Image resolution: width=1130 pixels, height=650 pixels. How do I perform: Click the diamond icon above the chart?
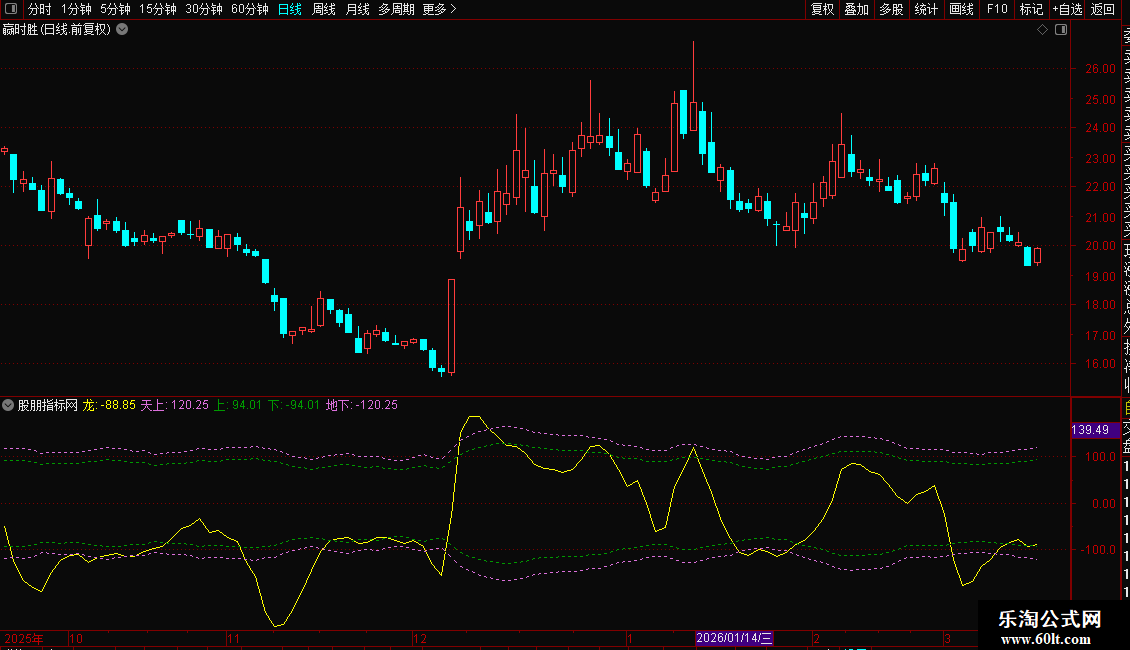click(1042, 30)
